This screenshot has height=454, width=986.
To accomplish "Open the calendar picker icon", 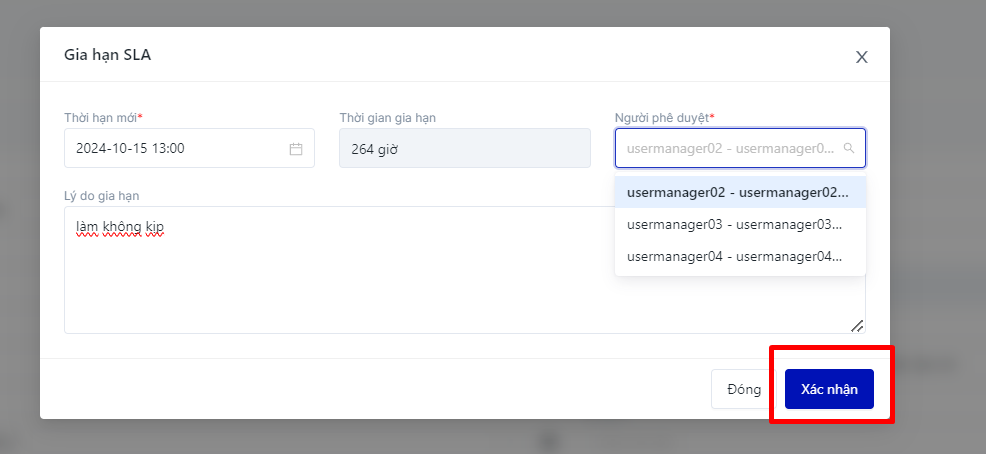I will pyautogui.click(x=296, y=149).
